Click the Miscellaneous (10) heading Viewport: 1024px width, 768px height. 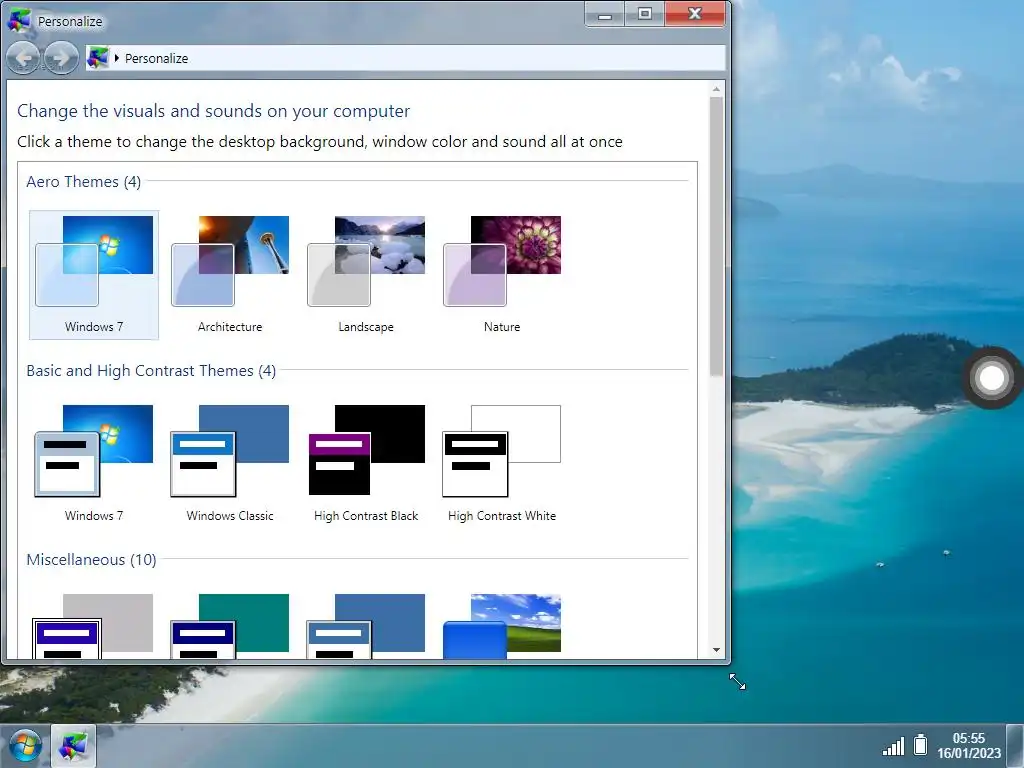91,560
